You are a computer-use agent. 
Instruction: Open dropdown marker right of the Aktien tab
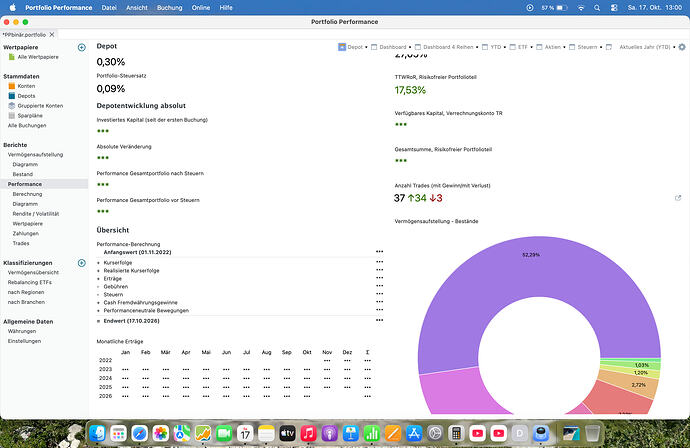point(564,48)
